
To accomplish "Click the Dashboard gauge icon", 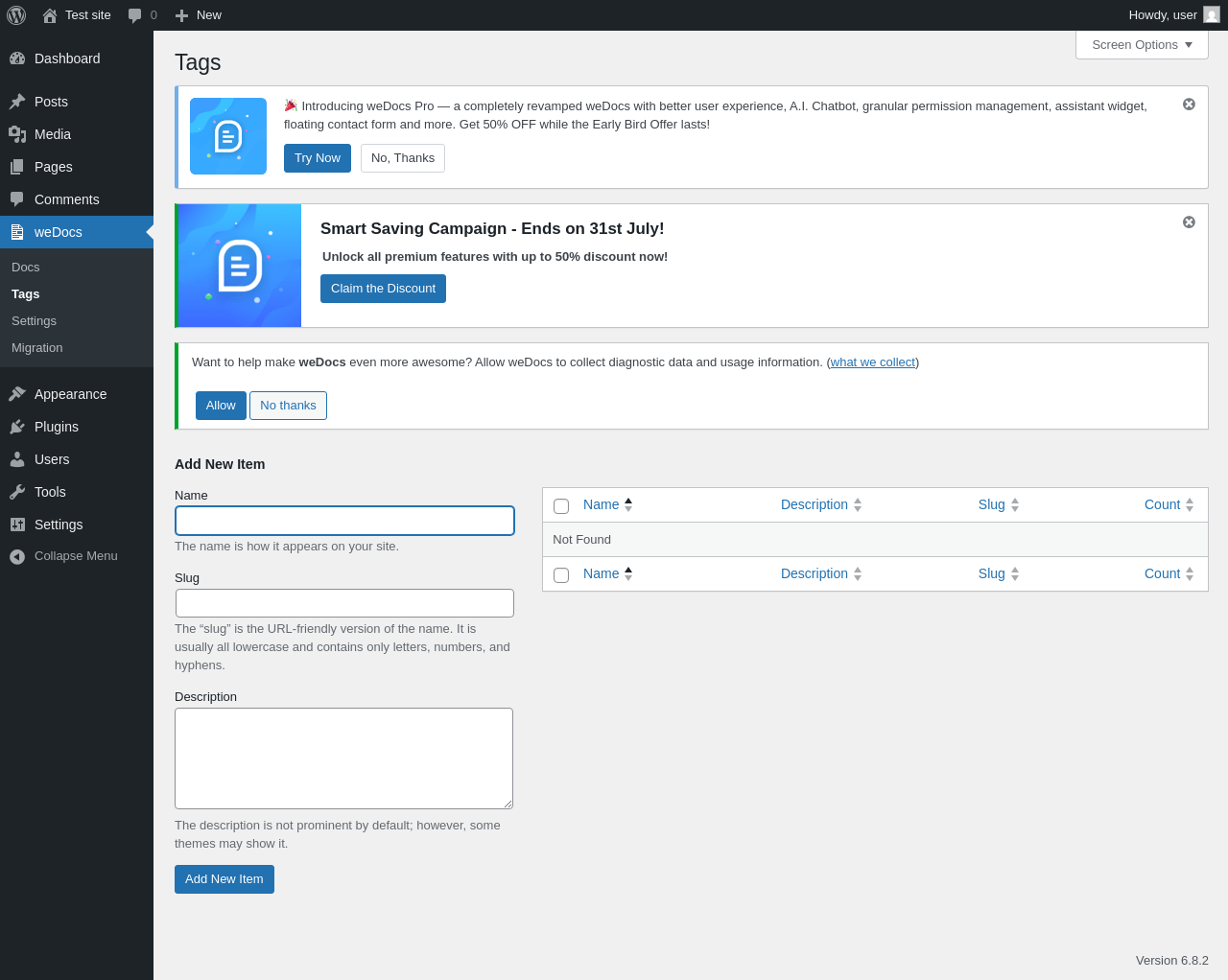I will (x=17, y=58).
